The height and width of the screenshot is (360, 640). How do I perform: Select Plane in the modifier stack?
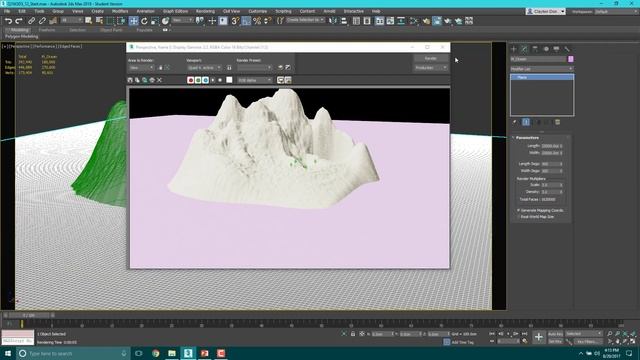[542, 77]
